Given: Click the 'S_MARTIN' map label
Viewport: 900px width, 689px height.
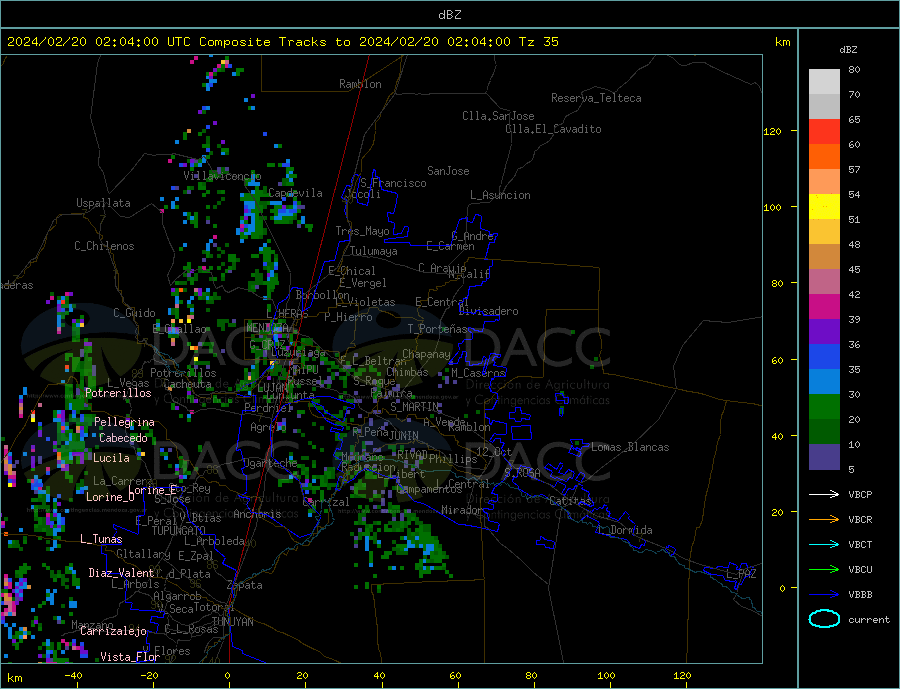Looking at the screenshot, I should pyautogui.click(x=414, y=407).
